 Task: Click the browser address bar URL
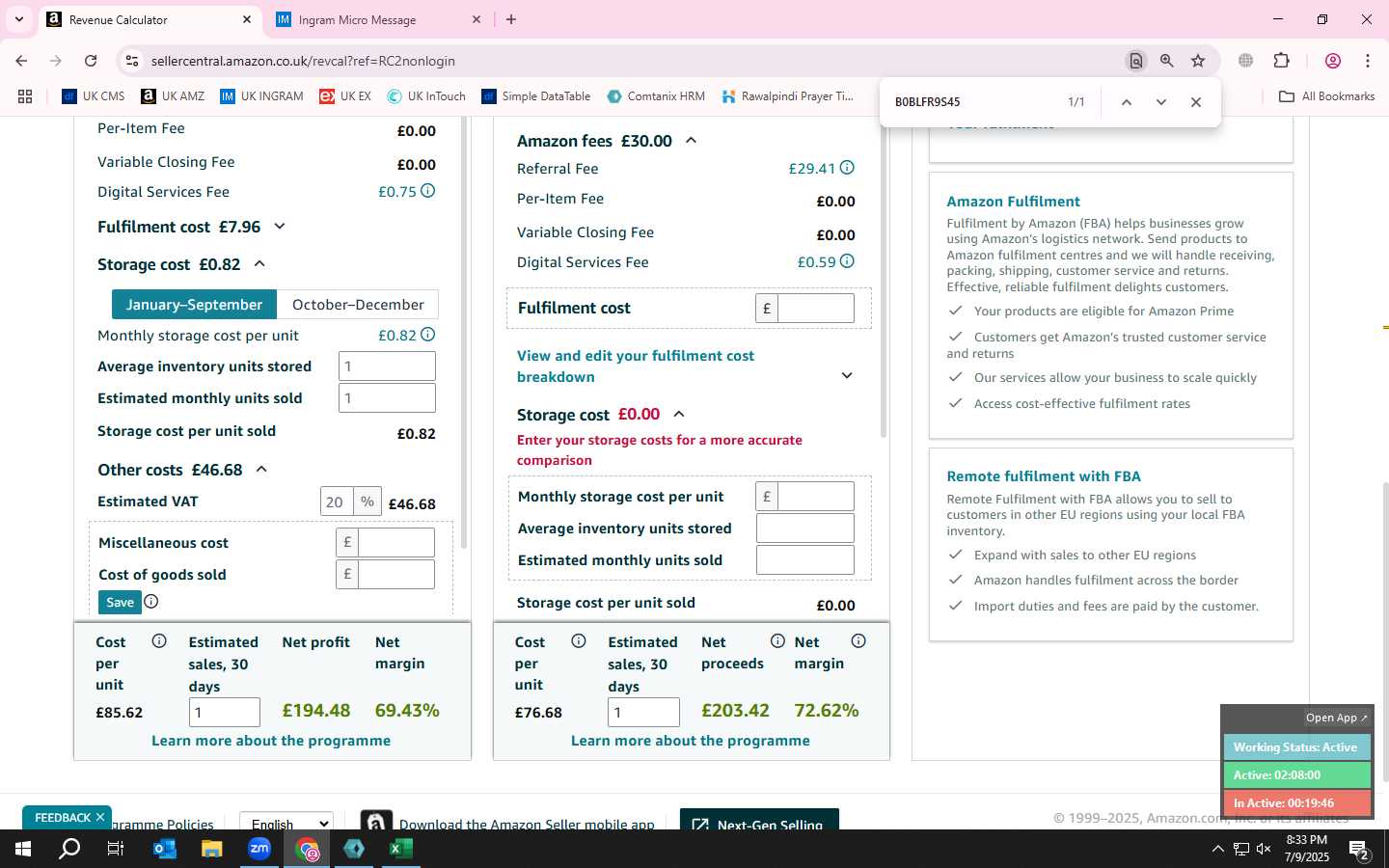[x=303, y=61]
